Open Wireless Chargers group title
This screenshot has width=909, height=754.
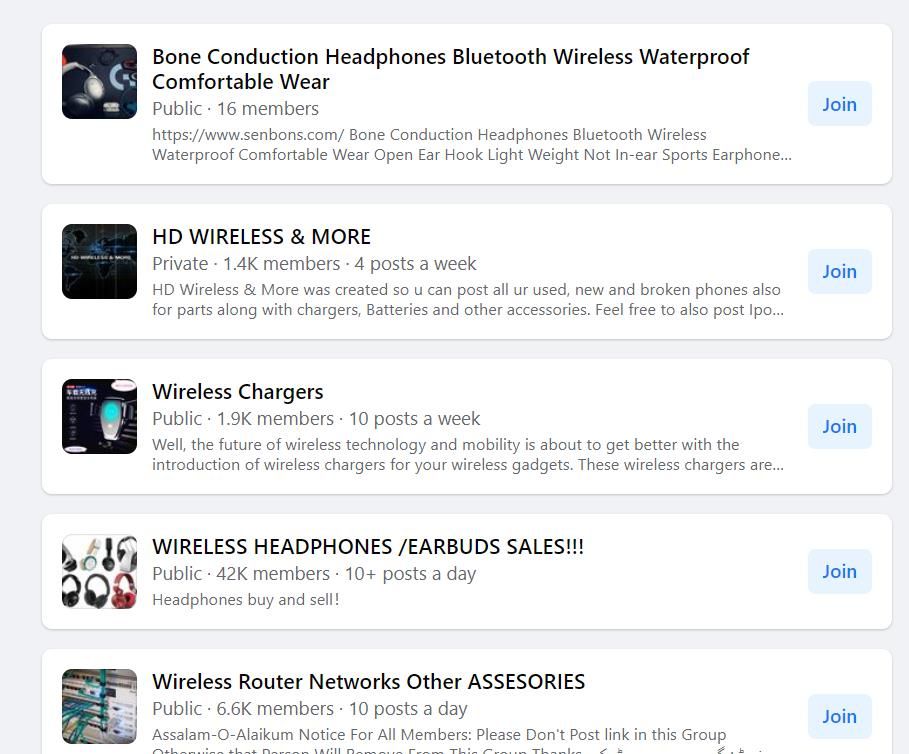click(238, 392)
